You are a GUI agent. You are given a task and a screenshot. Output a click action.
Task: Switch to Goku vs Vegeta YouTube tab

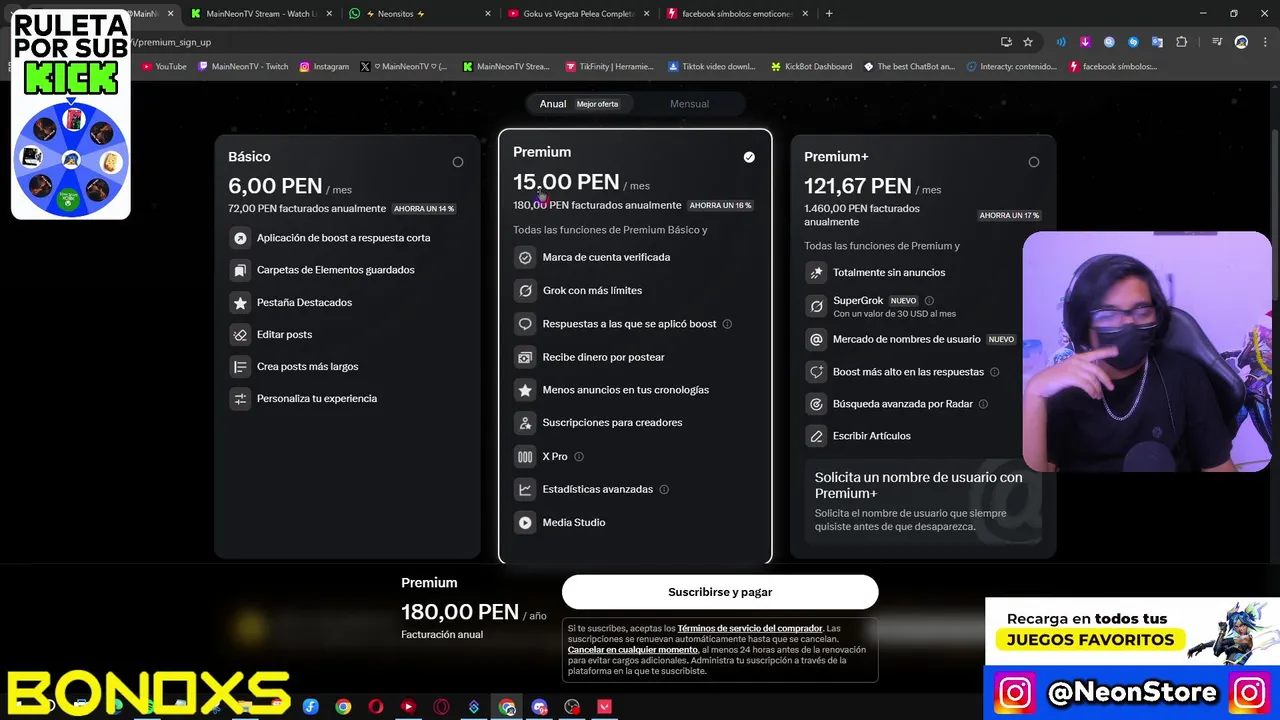[579, 14]
